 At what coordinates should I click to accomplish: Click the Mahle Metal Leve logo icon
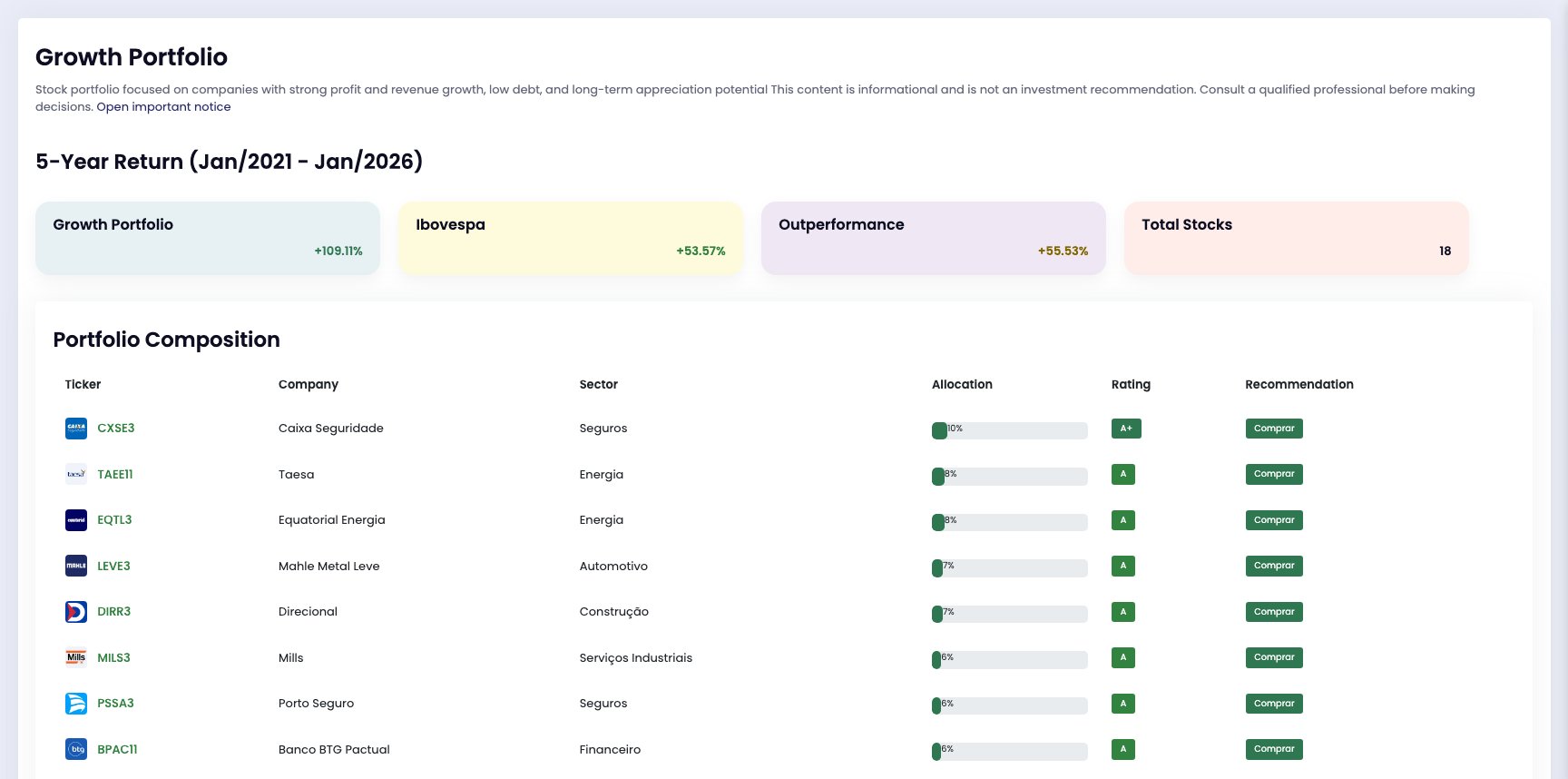pos(76,566)
